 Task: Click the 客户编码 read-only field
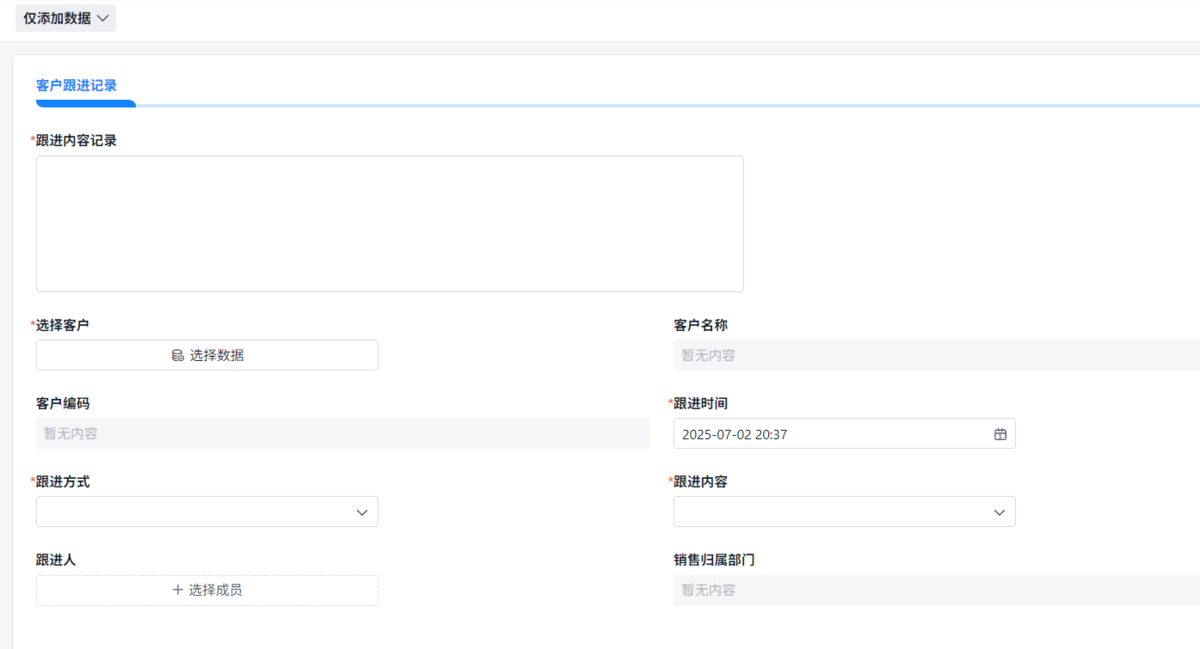tap(342, 433)
